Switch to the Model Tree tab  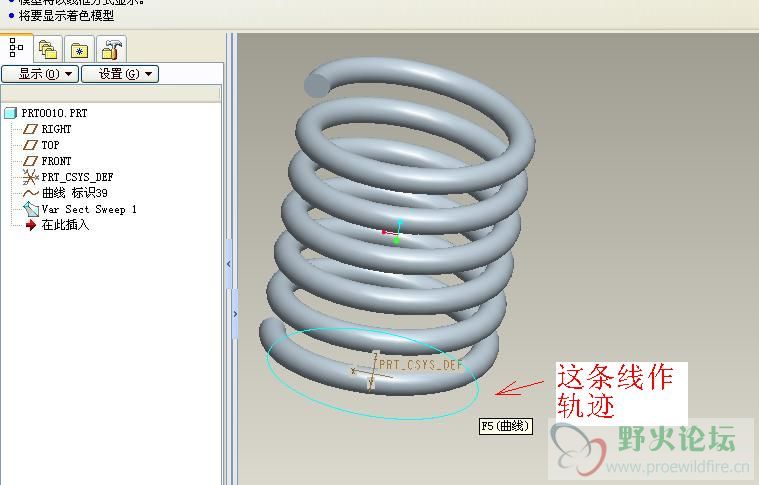click(16, 47)
